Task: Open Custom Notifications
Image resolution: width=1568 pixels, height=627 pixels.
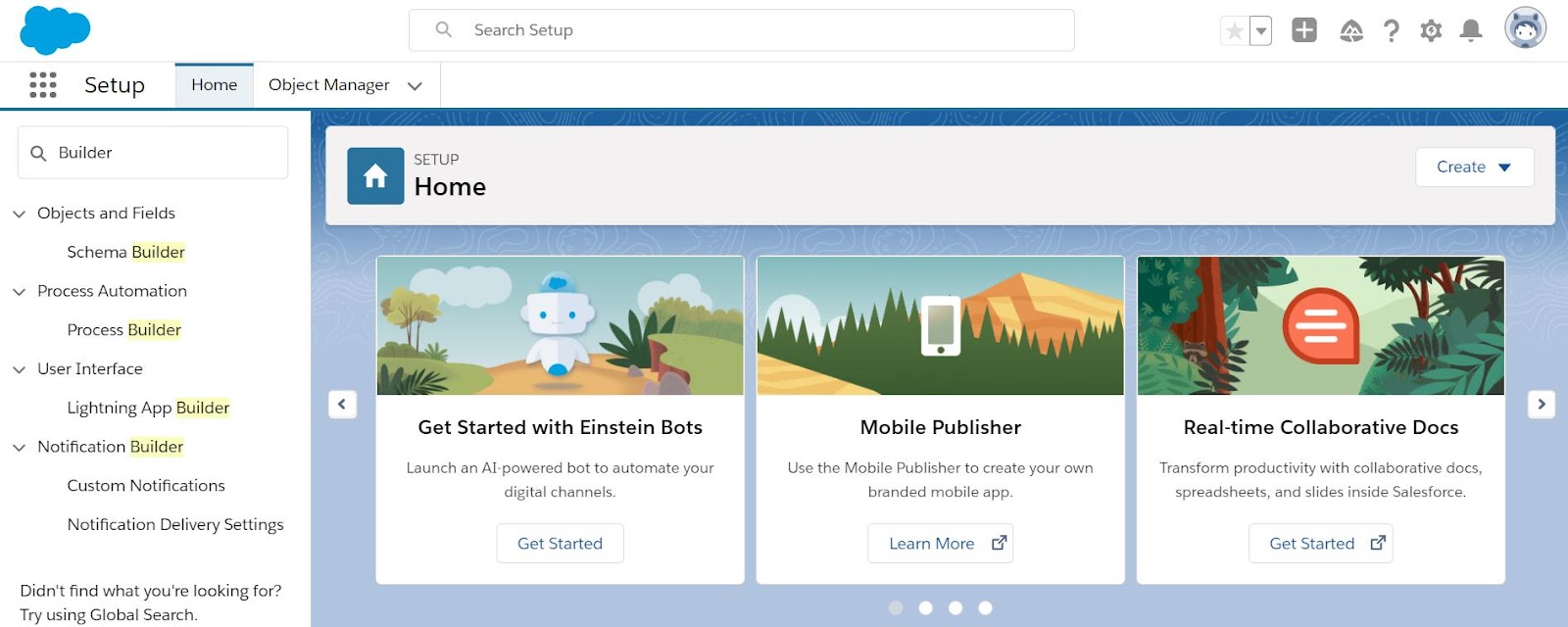Action: (146, 486)
